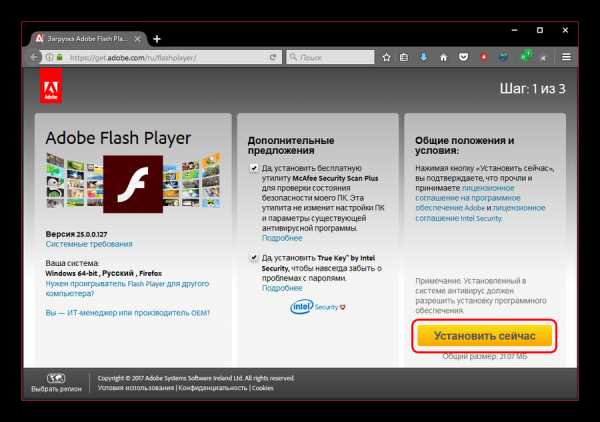
Task: Click the Windows 64-bit, Русский, Firefox text
Action: [x=104, y=273]
